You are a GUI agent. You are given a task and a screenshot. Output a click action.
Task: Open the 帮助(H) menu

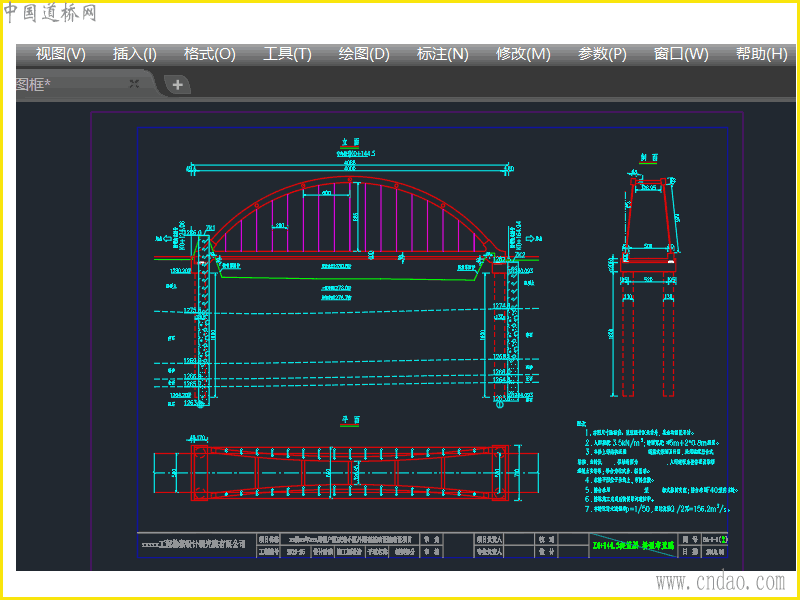click(x=762, y=54)
